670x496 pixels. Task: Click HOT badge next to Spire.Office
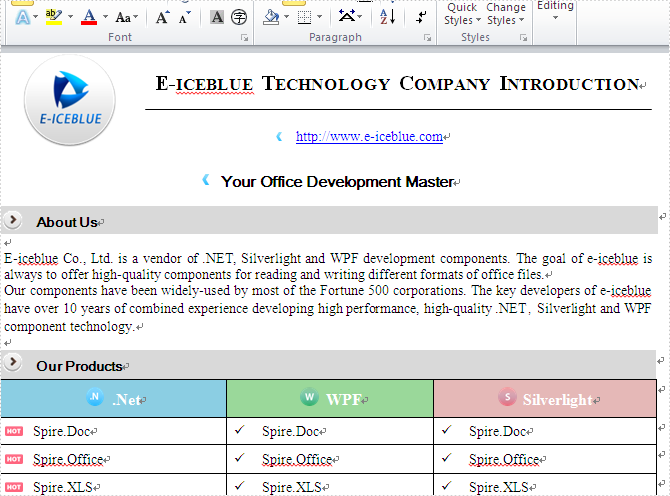pyautogui.click(x=14, y=459)
